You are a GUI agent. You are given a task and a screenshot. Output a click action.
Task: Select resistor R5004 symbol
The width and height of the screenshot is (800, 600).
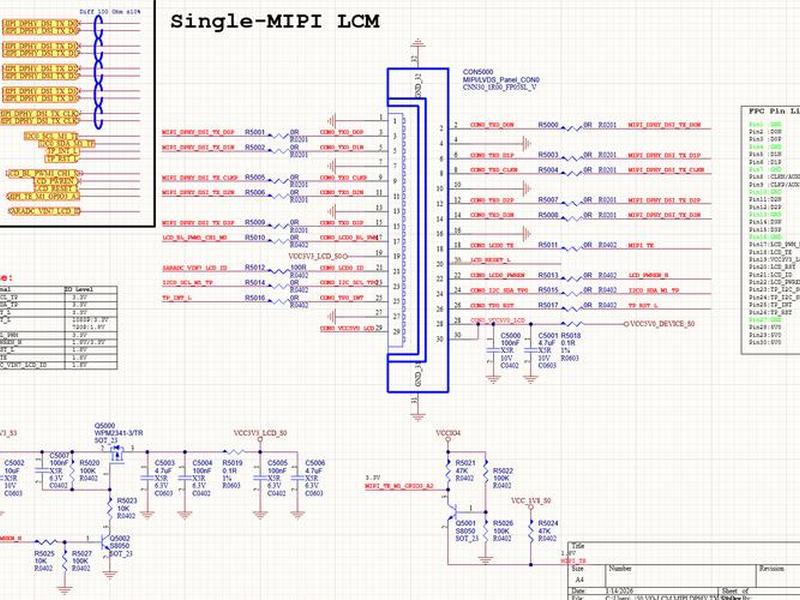tap(571, 173)
